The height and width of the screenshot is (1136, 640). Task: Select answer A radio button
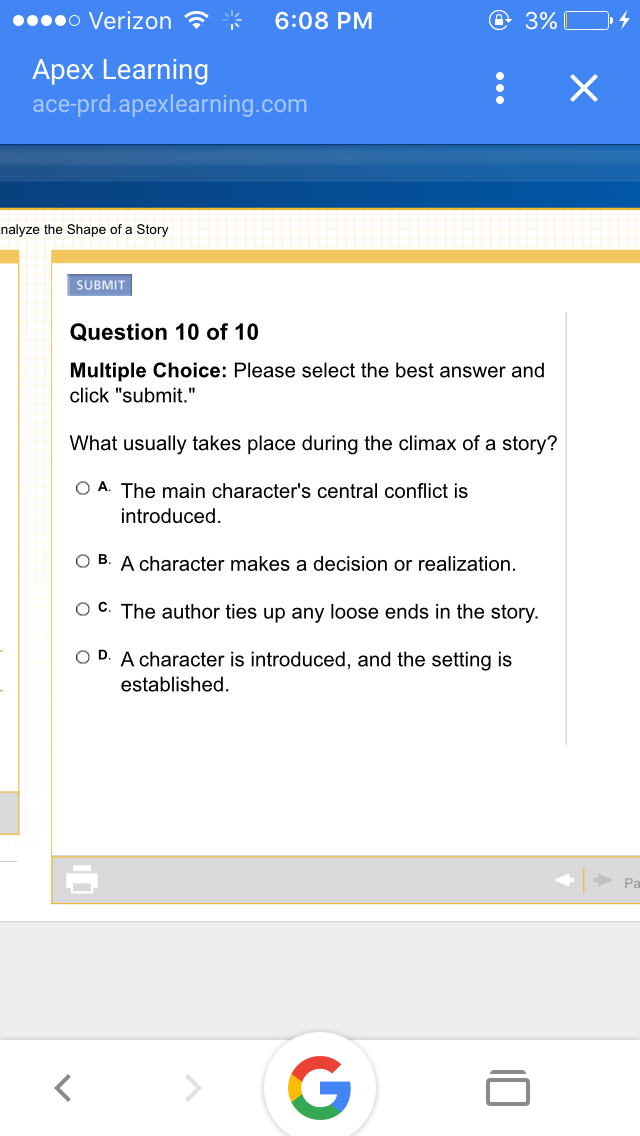tap(82, 489)
